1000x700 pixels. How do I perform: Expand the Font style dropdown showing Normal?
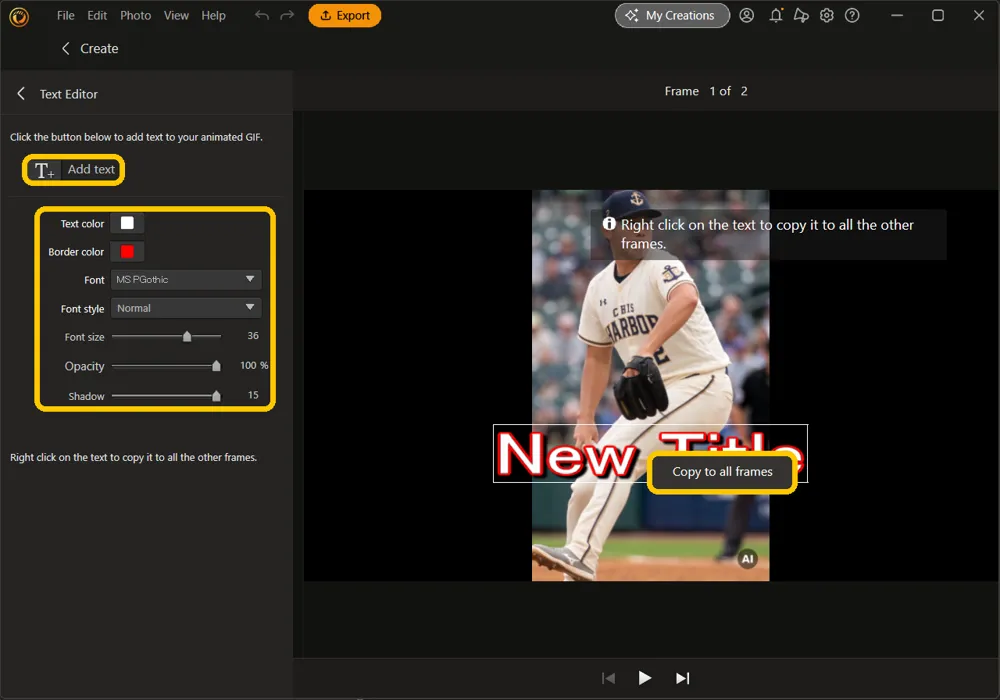[186, 308]
